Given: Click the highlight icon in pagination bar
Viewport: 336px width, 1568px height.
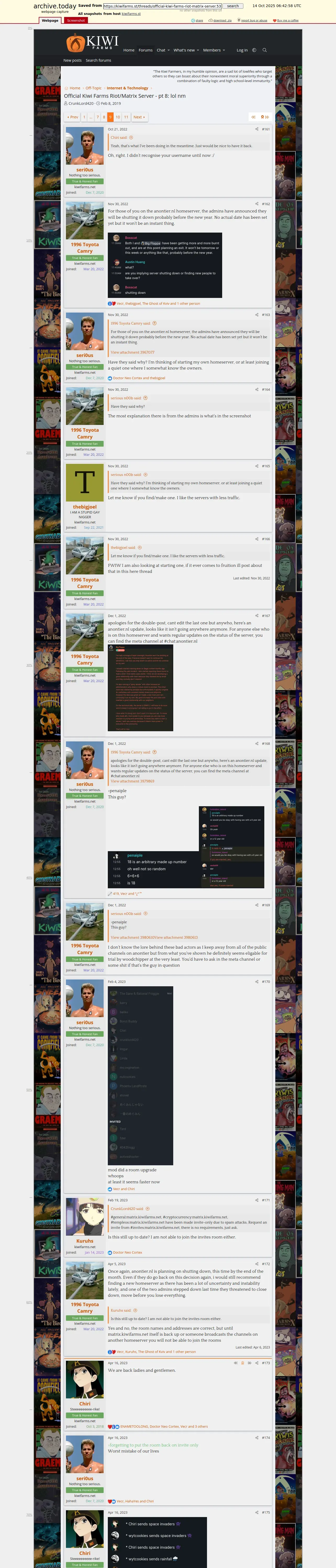Looking at the screenshot, I should tap(262, 117).
